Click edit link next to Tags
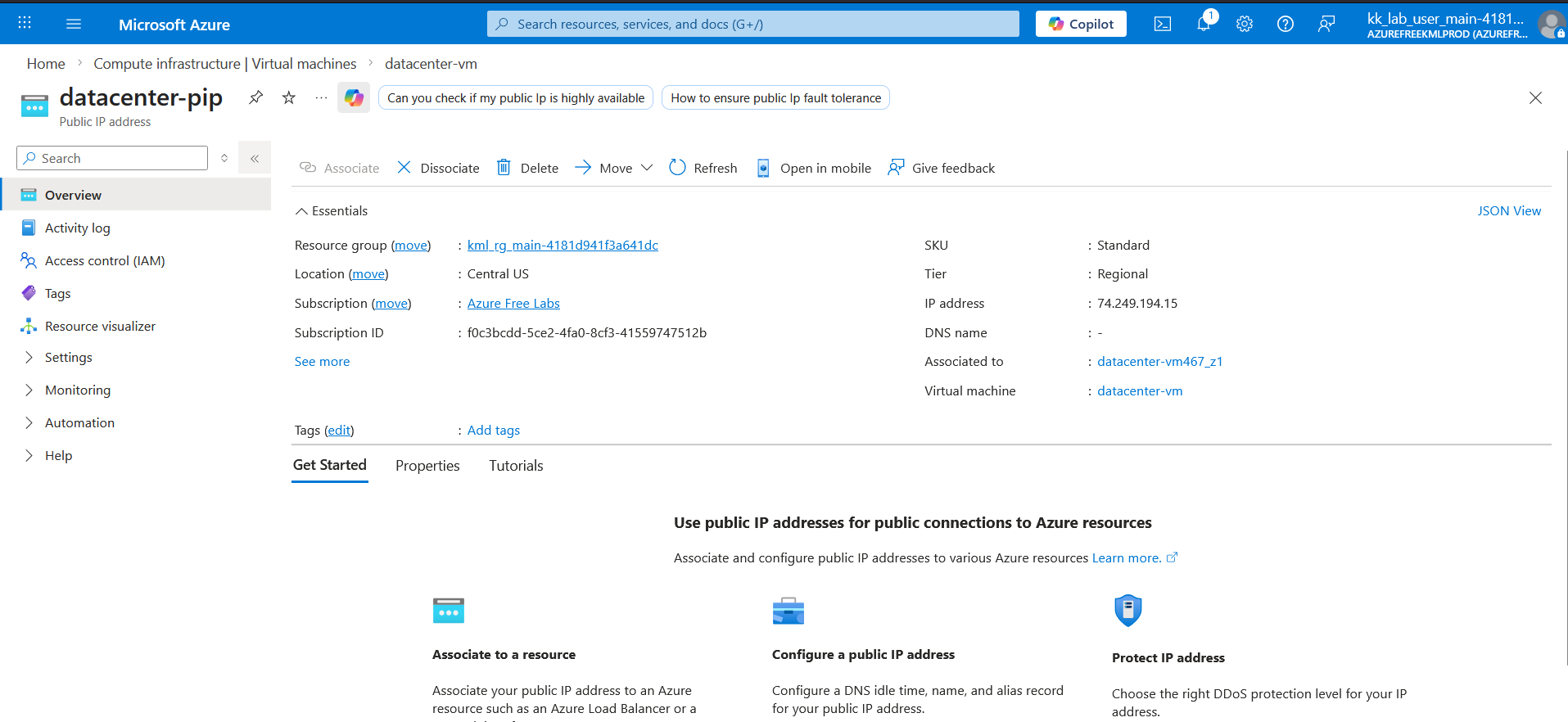The height and width of the screenshot is (722, 1568). [339, 431]
